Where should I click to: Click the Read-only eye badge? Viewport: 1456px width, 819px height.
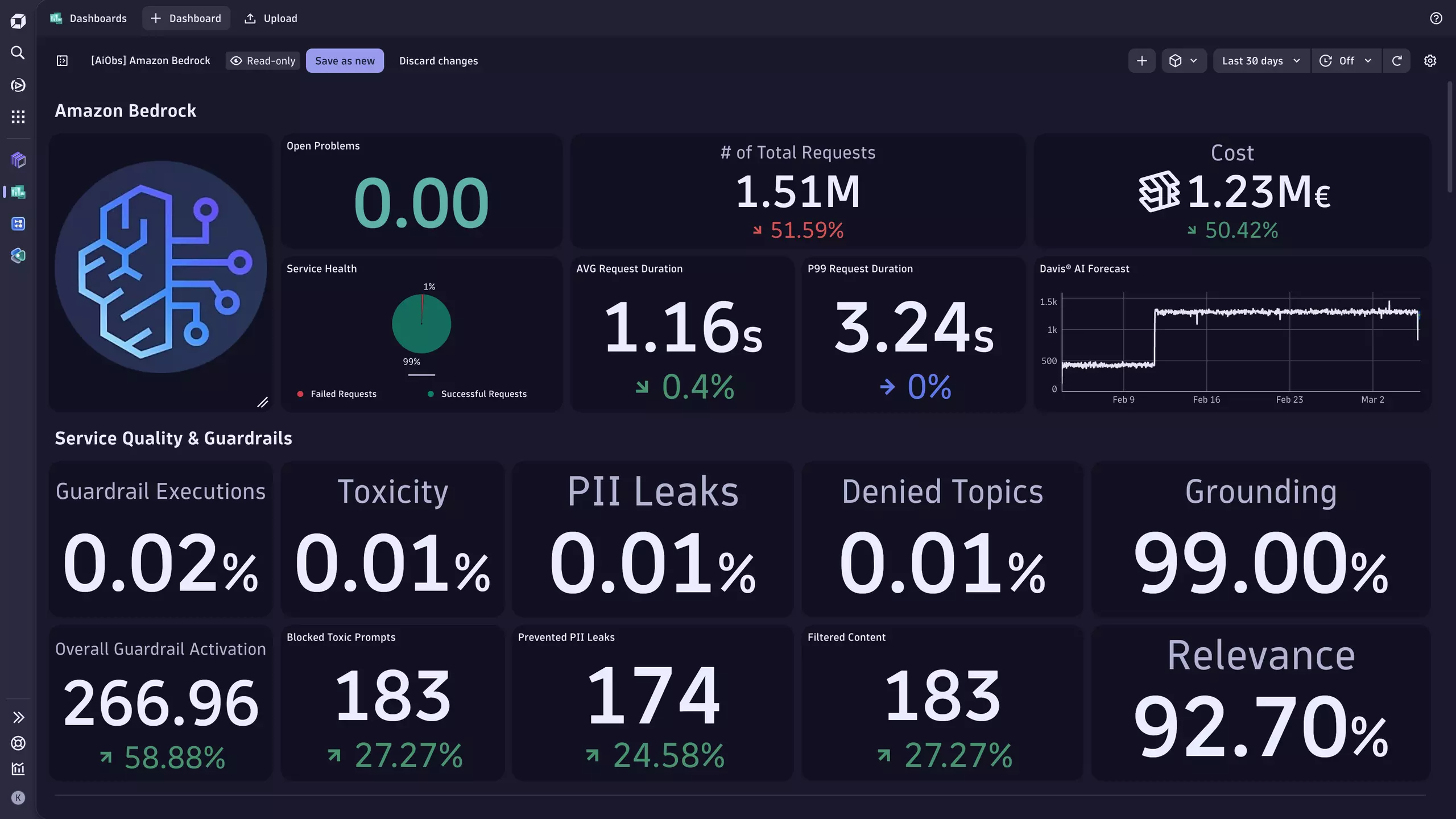point(263,61)
